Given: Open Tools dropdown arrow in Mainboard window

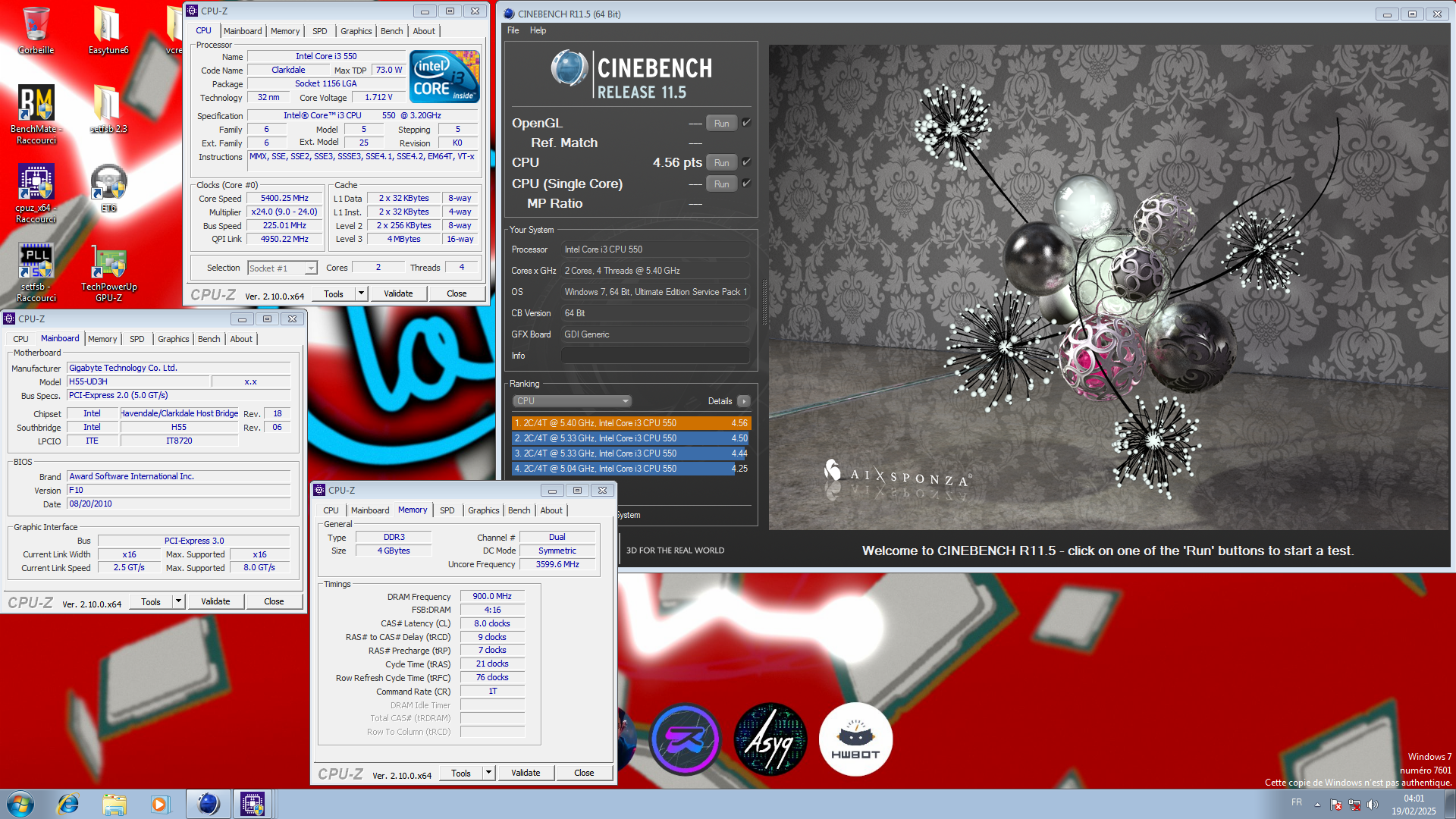Looking at the screenshot, I should pos(178,601).
